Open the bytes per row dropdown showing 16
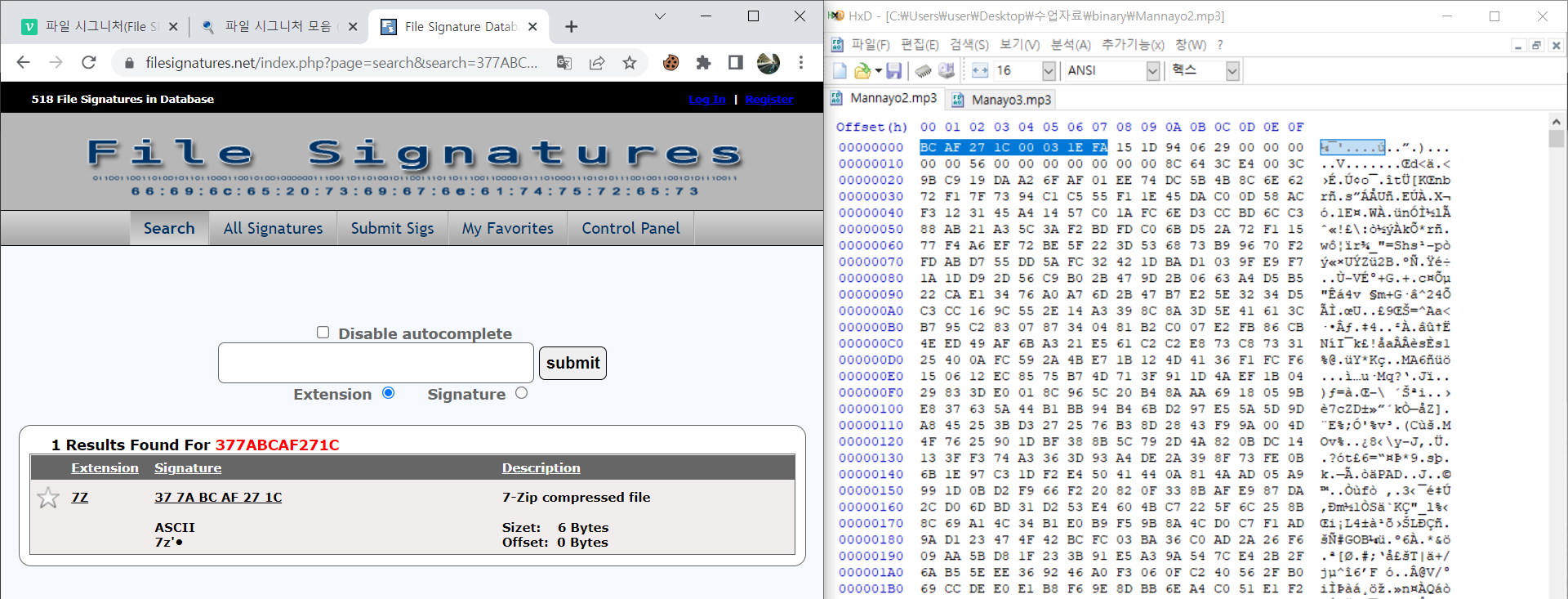The image size is (1568, 599). (x=1049, y=71)
